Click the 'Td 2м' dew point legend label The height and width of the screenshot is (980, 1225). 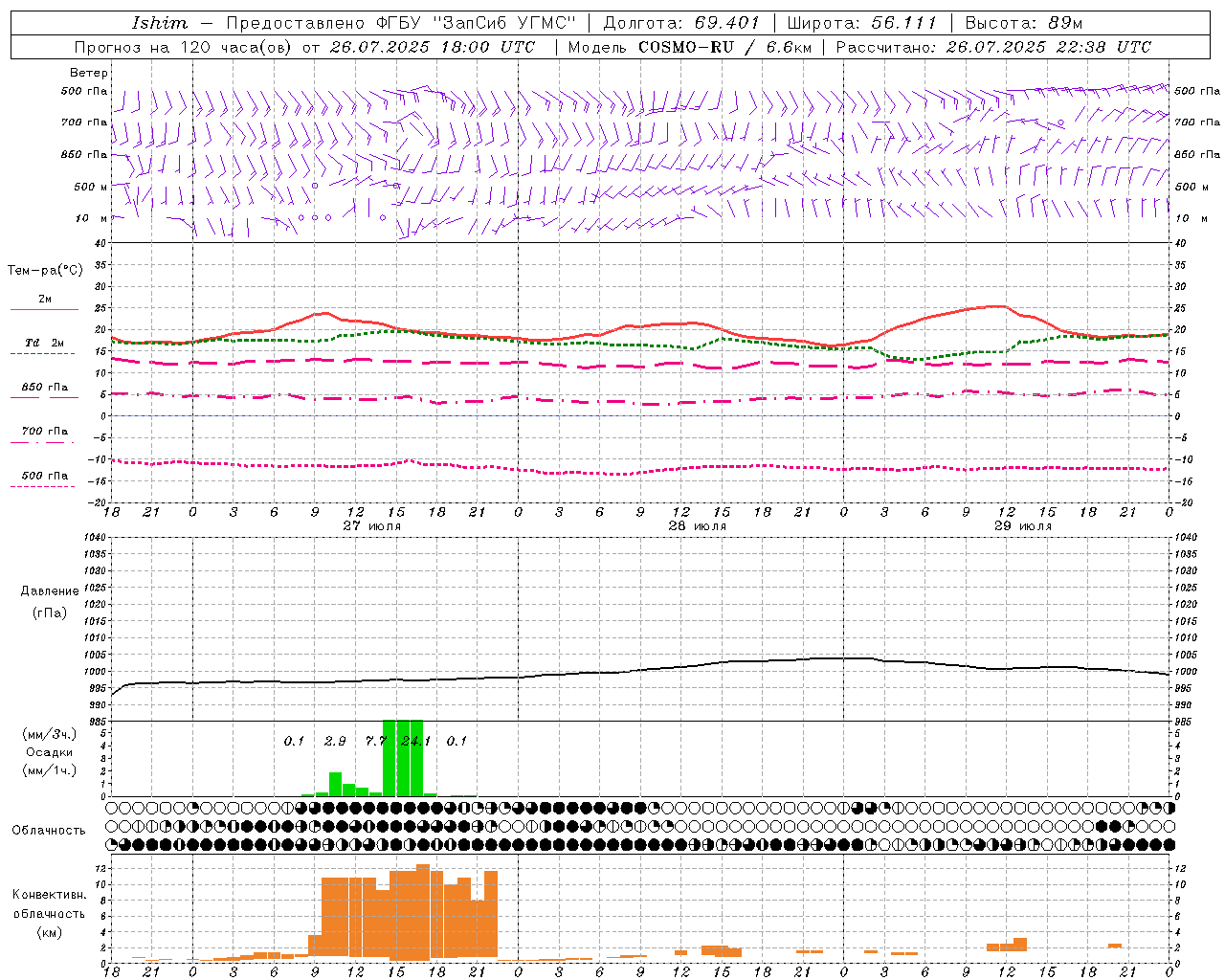[x=45, y=343]
